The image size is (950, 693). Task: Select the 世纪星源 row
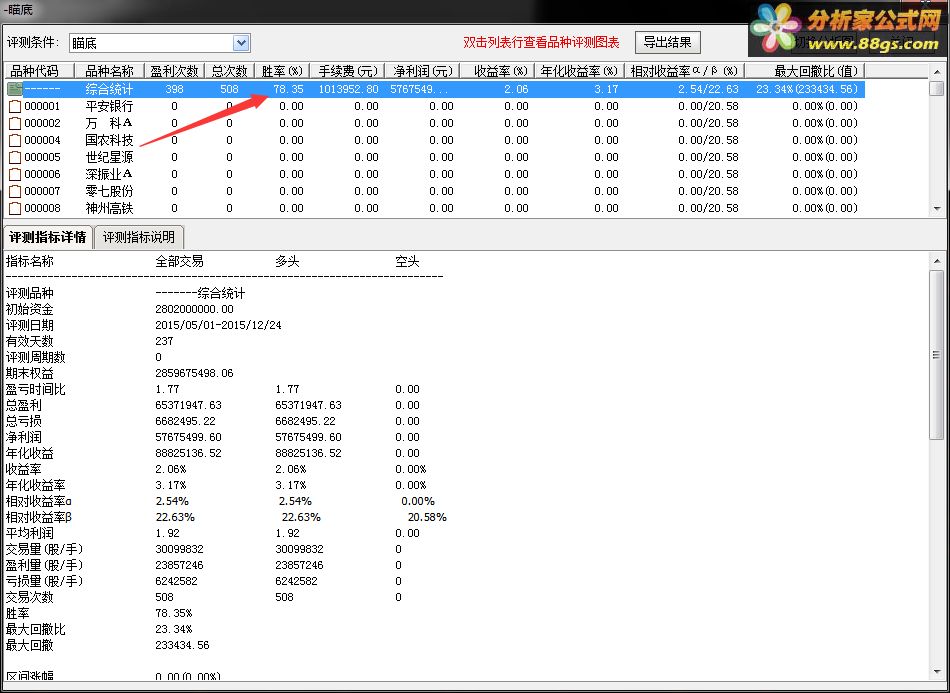tap(434, 157)
